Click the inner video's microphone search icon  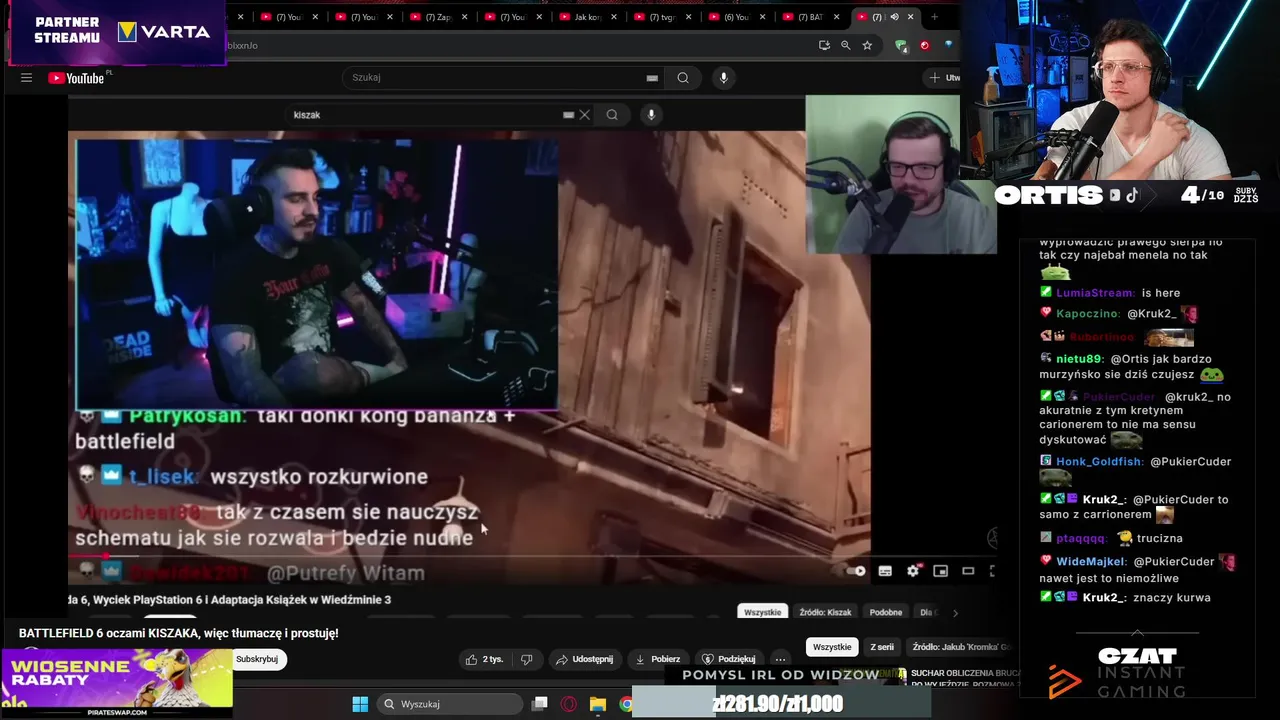point(651,115)
